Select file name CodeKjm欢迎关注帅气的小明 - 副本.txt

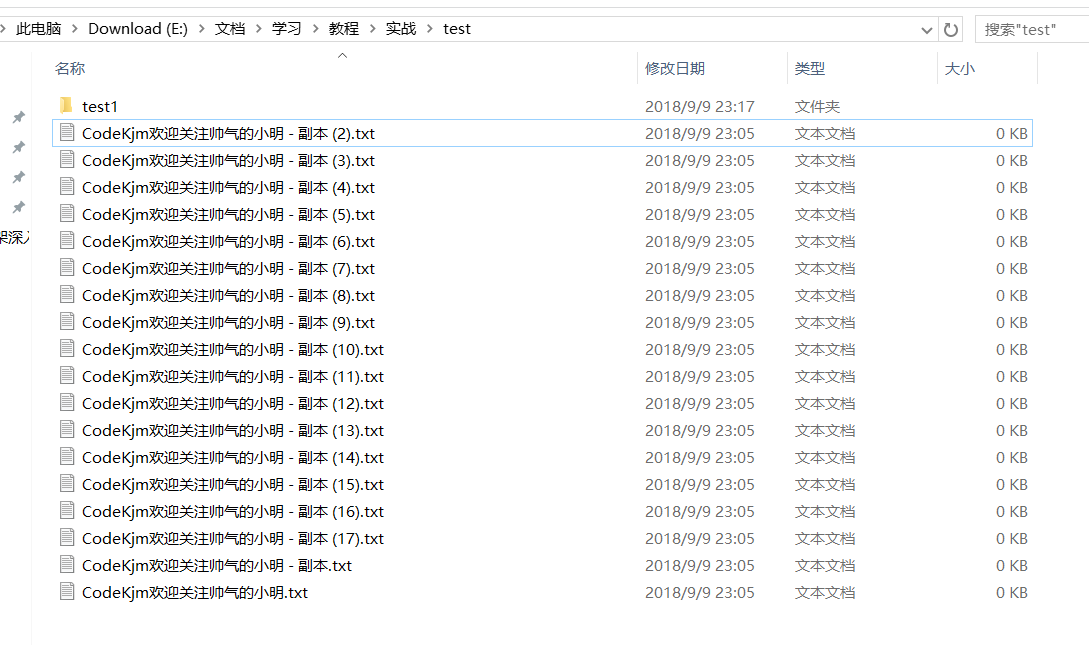pos(217,565)
